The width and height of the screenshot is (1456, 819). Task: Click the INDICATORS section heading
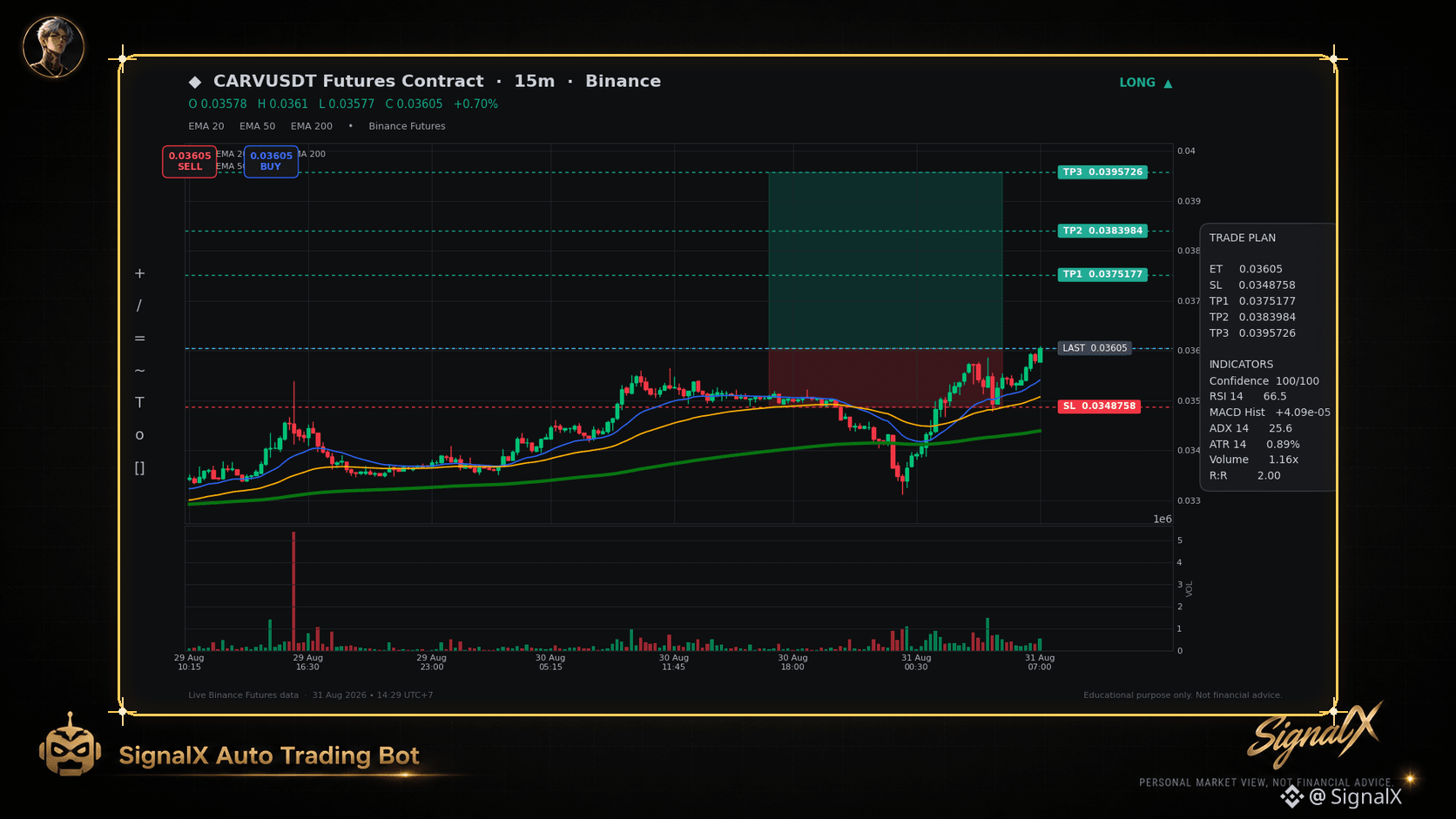(x=1241, y=365)
